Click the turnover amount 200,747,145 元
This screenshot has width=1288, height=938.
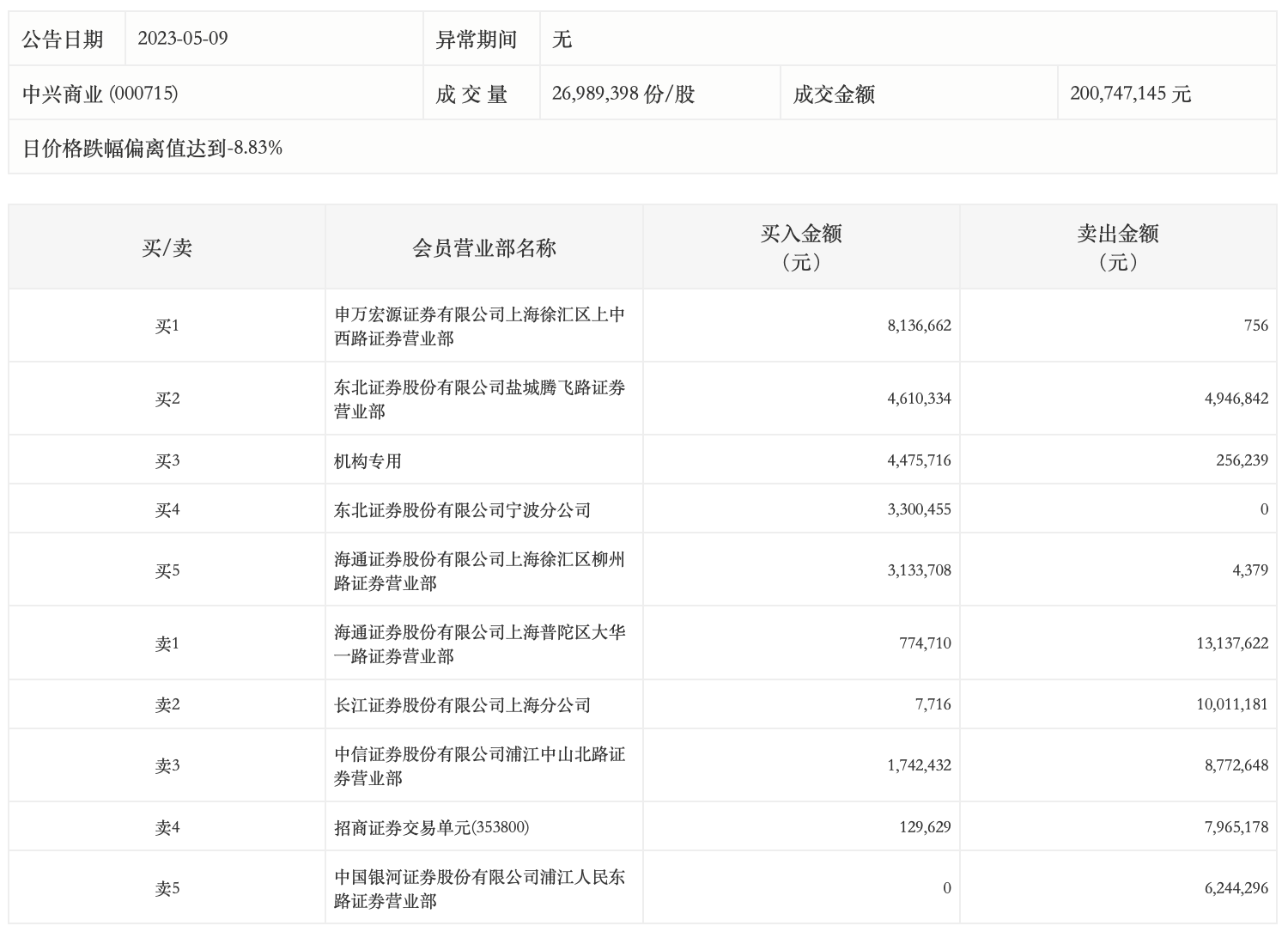(x=1130, y=94)
